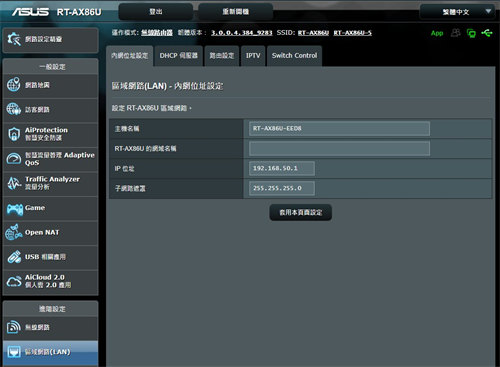Viewport: 500px width, 367px height.
Task: Select Traffic Analyzer menu label
Action: 52,183
